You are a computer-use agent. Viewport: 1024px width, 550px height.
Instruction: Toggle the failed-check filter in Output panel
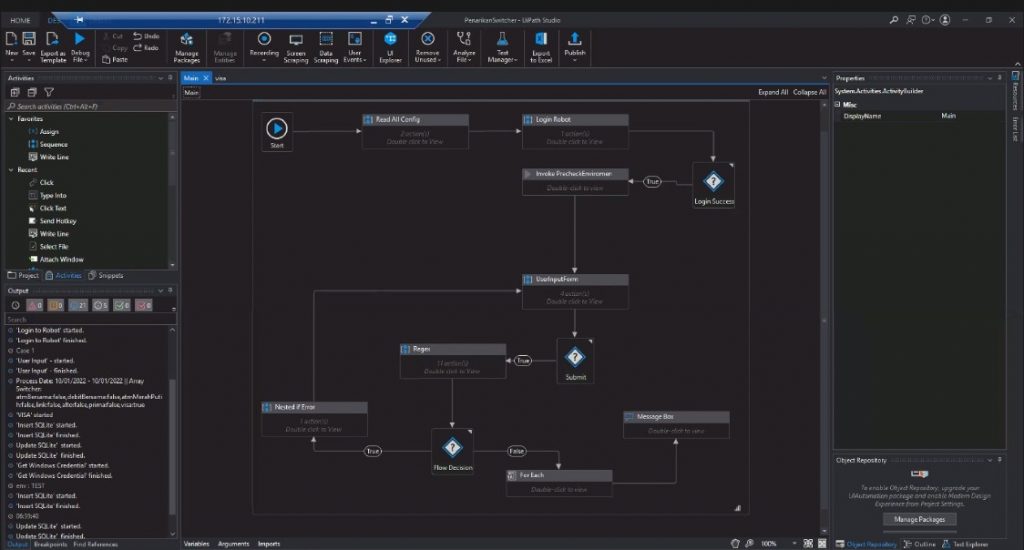[144, 305]
